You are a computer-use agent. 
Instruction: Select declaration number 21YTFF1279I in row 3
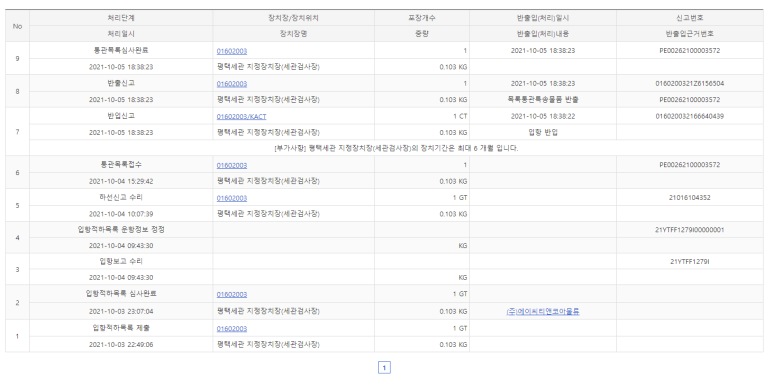pos(690,262)
